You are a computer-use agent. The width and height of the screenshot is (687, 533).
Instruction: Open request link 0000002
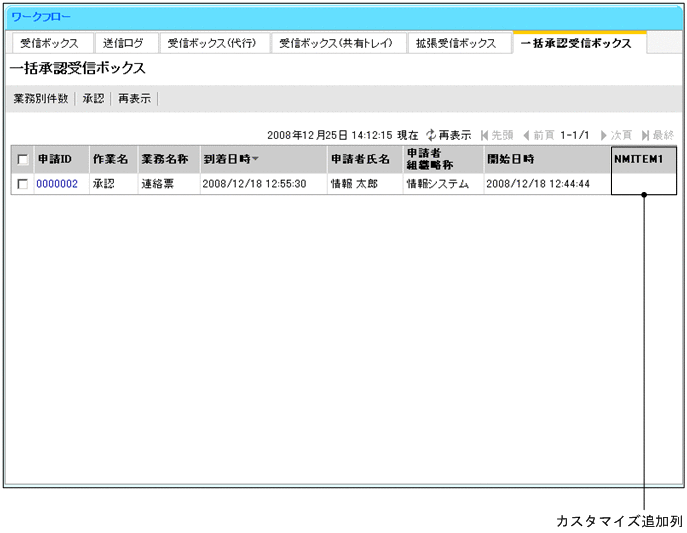pos(57,184)
